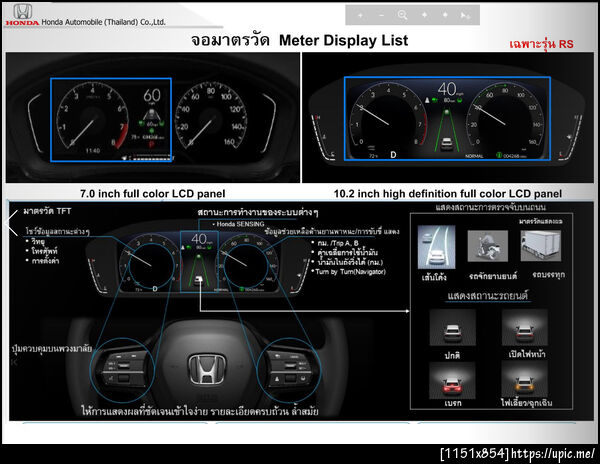Click the center Honda SENSING display panel

click(199, 262)
